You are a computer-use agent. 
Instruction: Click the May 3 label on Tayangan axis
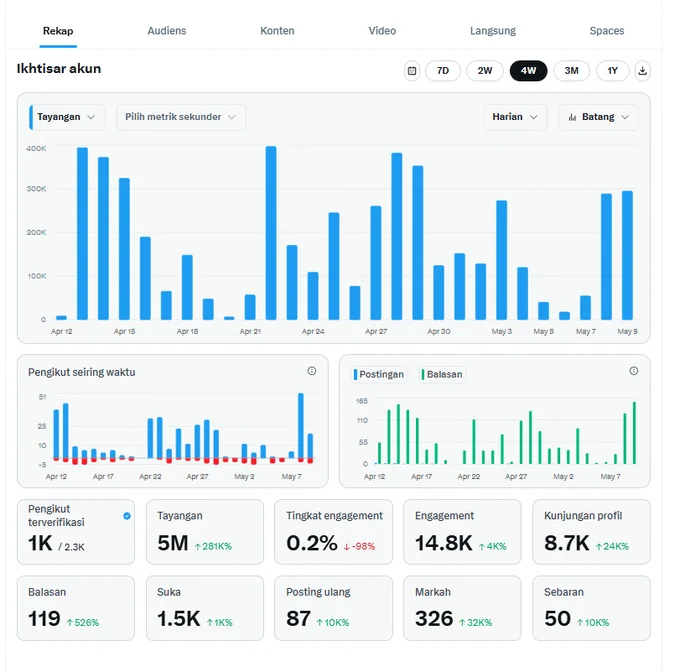click(x=502, y=332)
